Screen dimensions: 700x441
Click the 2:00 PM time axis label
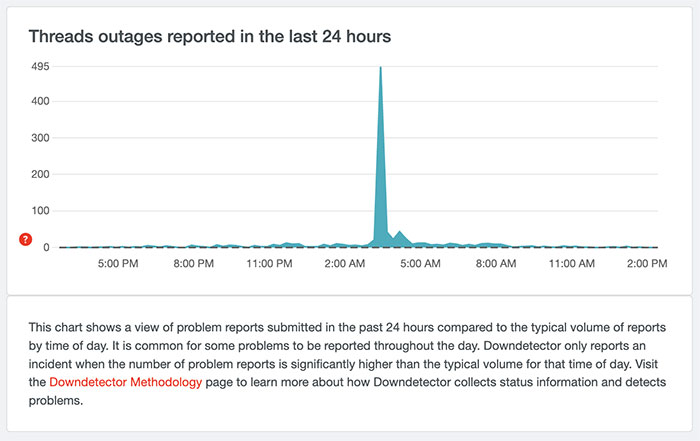coord(646,265)
